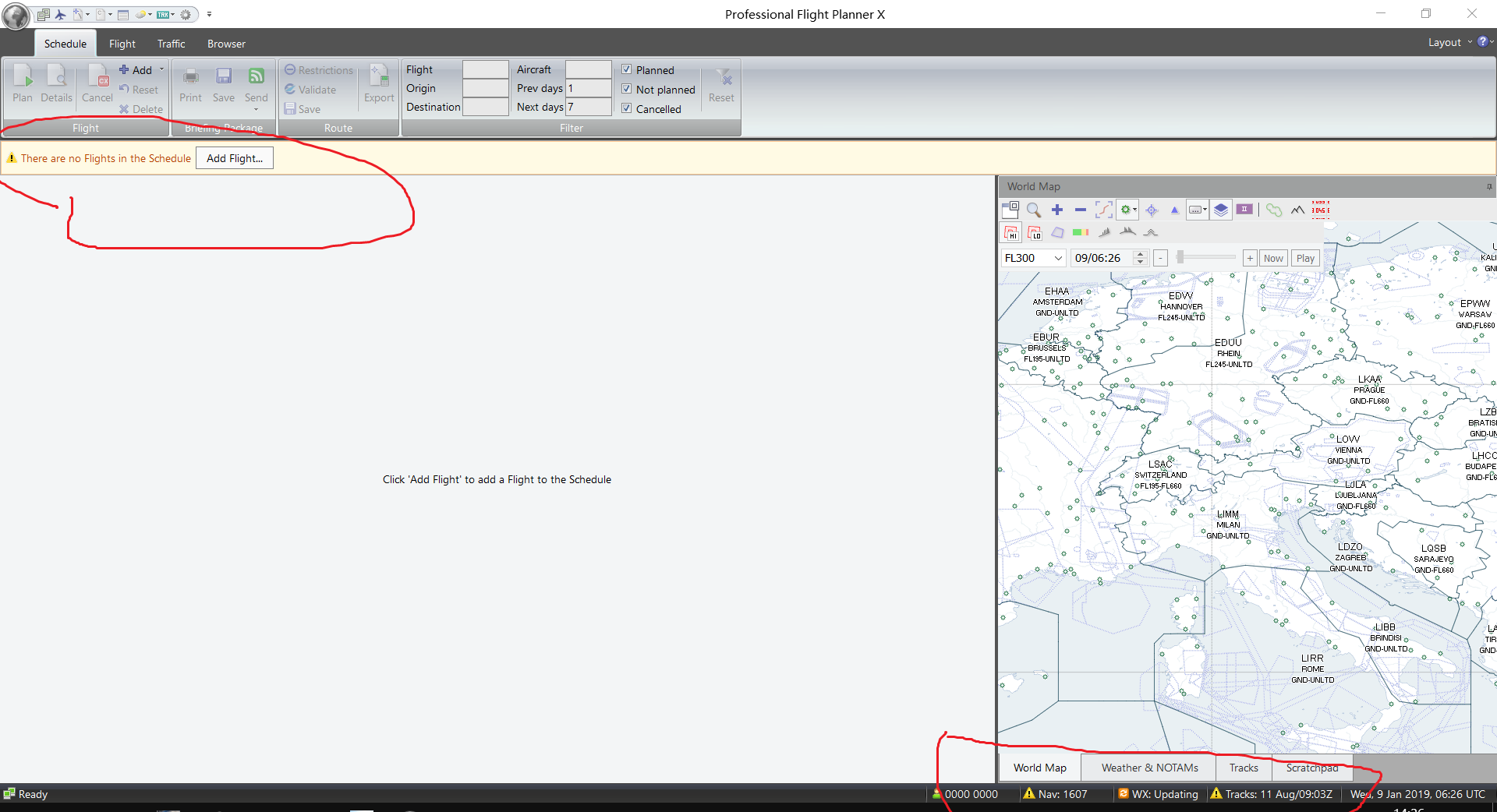Click the terrain mountain profile icon

tap(1297, 210)
